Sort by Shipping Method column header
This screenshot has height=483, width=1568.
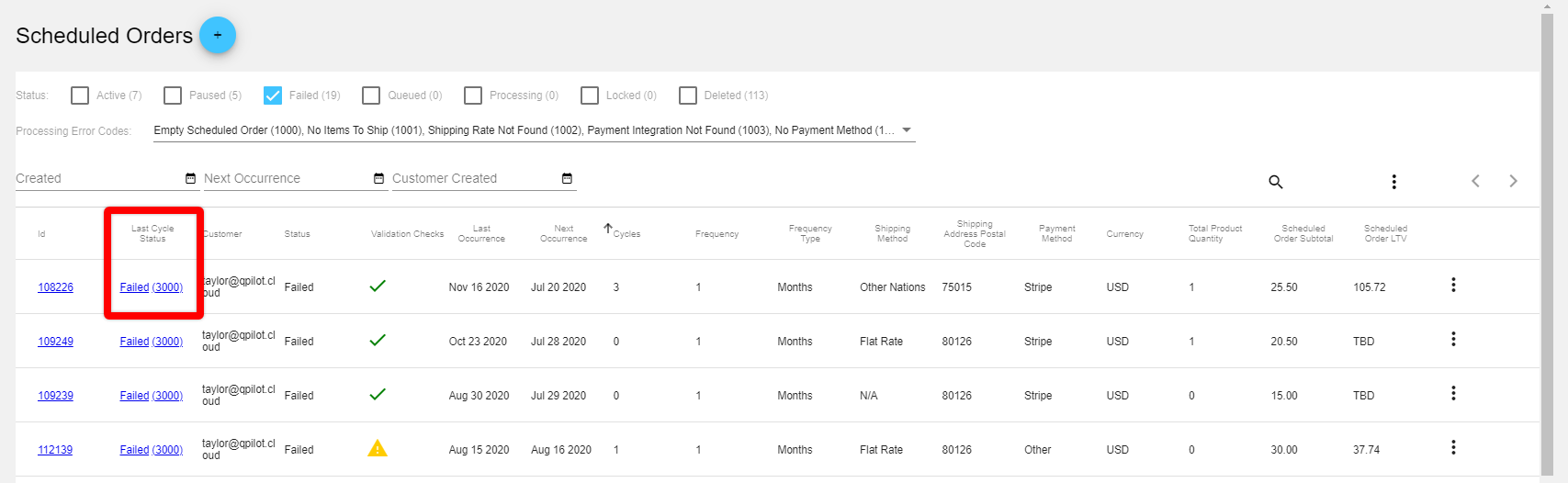click(x=892, y=233)
